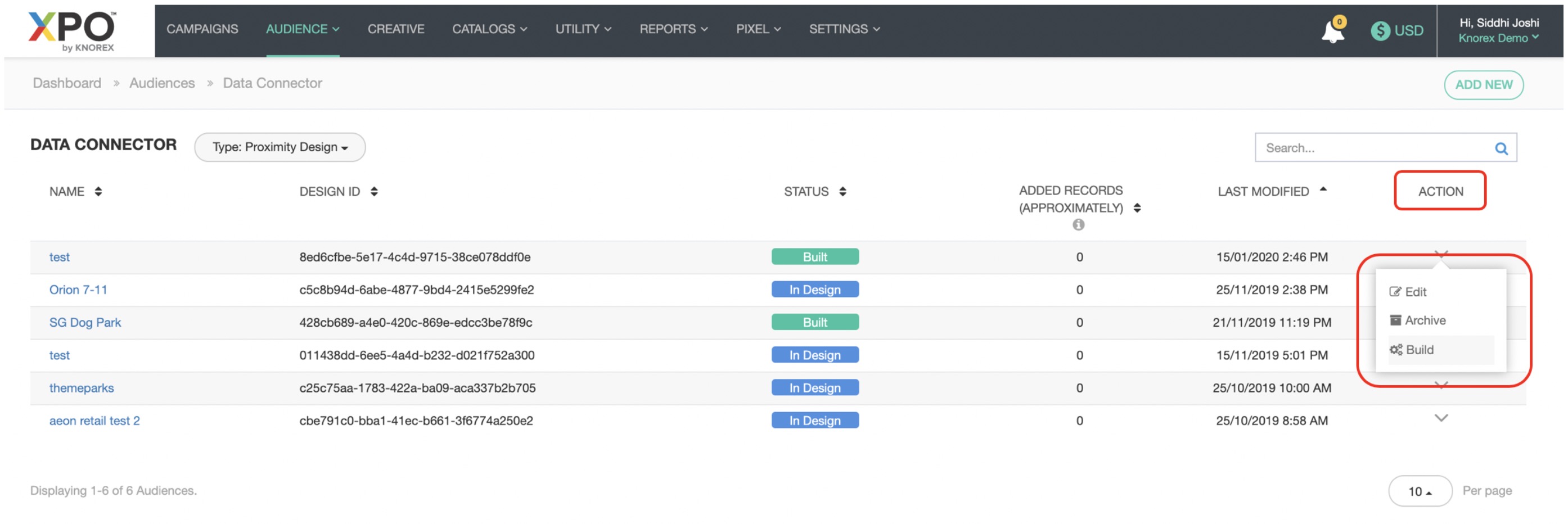Sort by Status column arrows
The width and height of the screenshot is (1568, 524).
842,192
